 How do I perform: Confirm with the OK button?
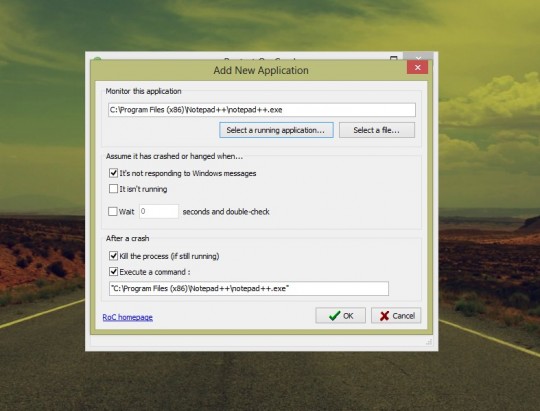pyautogui.click(x=340, y=316)
